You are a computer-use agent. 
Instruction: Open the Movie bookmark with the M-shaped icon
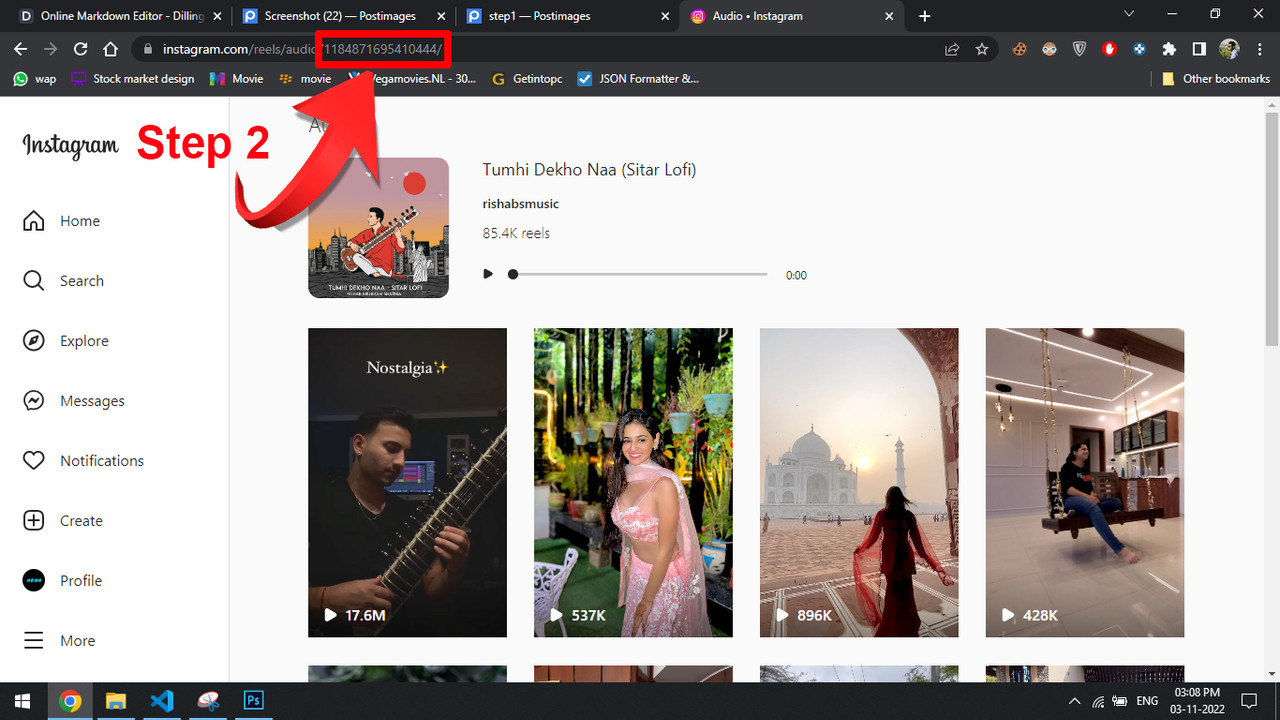click(237, 79)
